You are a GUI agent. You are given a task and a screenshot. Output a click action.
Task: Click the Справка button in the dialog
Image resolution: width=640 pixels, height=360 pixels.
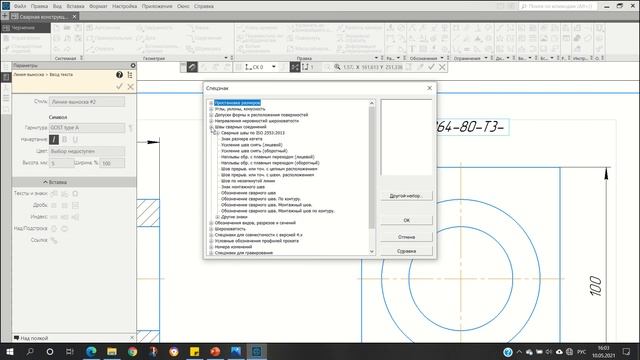[x=407, y=251]
